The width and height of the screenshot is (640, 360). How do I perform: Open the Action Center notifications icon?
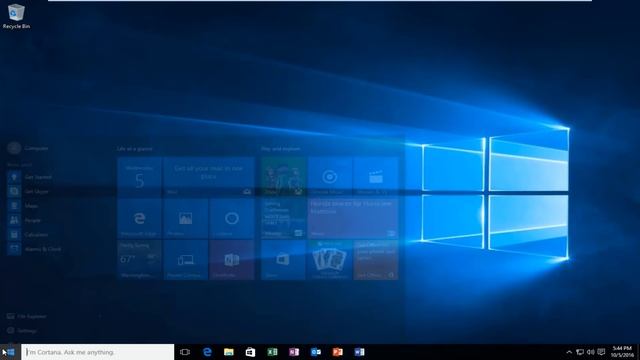click(601, 352)
